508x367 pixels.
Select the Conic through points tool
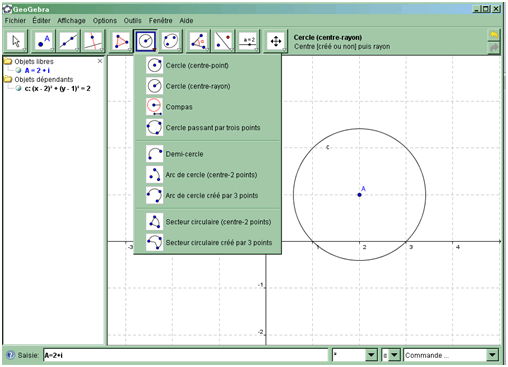tap(171, 41)
